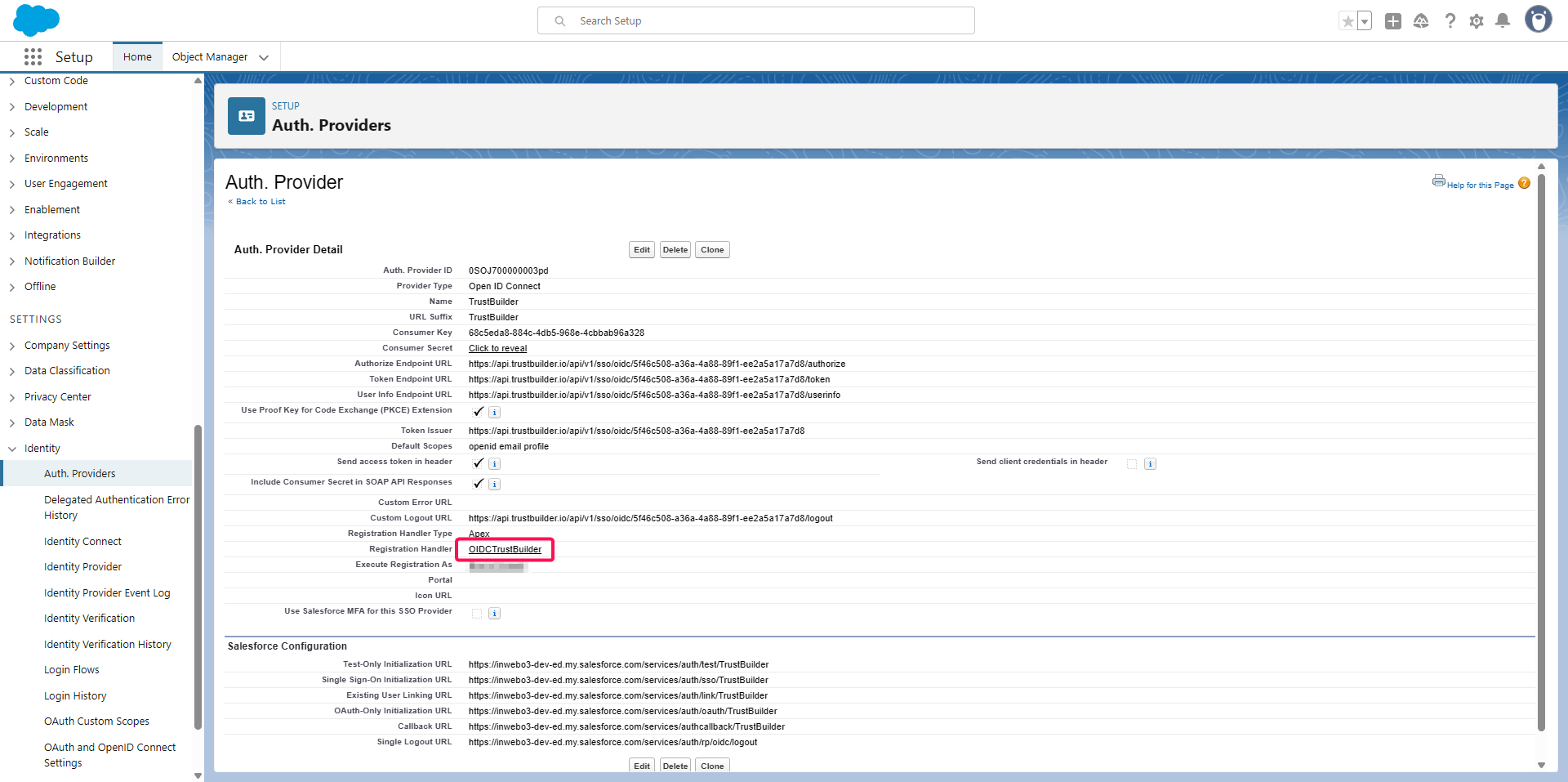Image resolution: width=1568 pixels, height=782 pixels.
Task: Open the user profile avatar
Action: (x=1538, y=20)
